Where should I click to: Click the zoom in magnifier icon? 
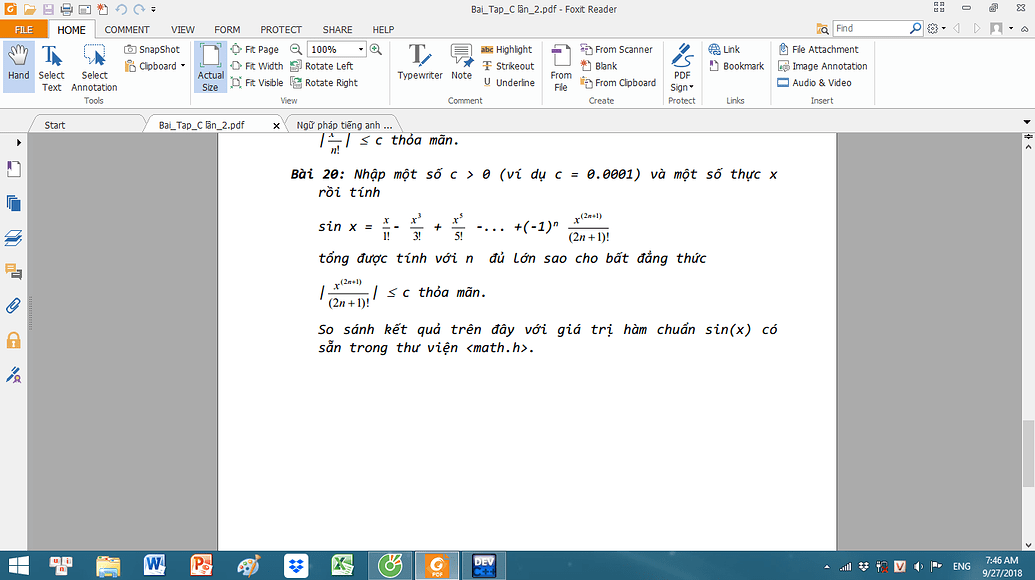376,49
